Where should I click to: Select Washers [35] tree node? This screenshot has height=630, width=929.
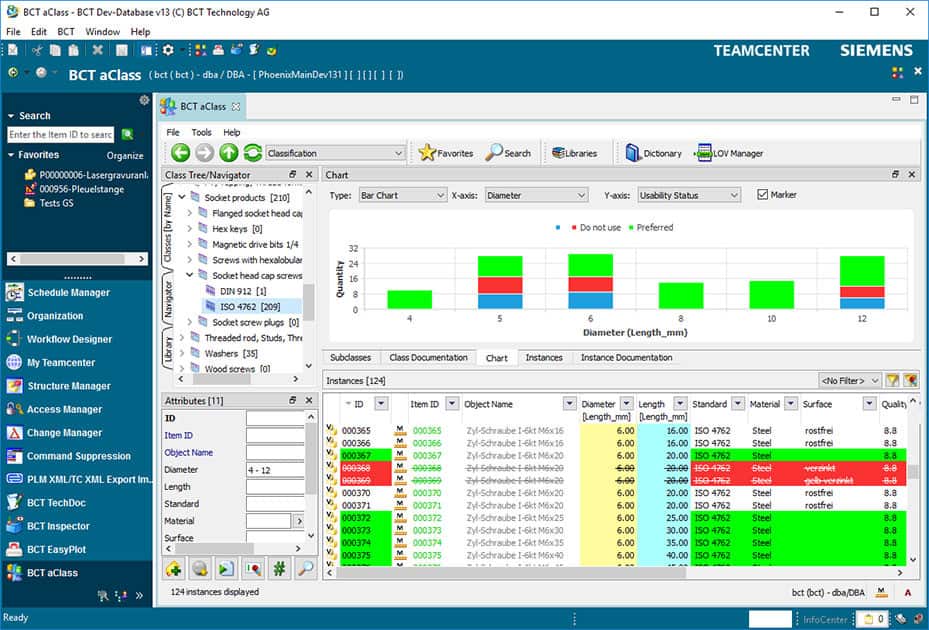point(231,353)
